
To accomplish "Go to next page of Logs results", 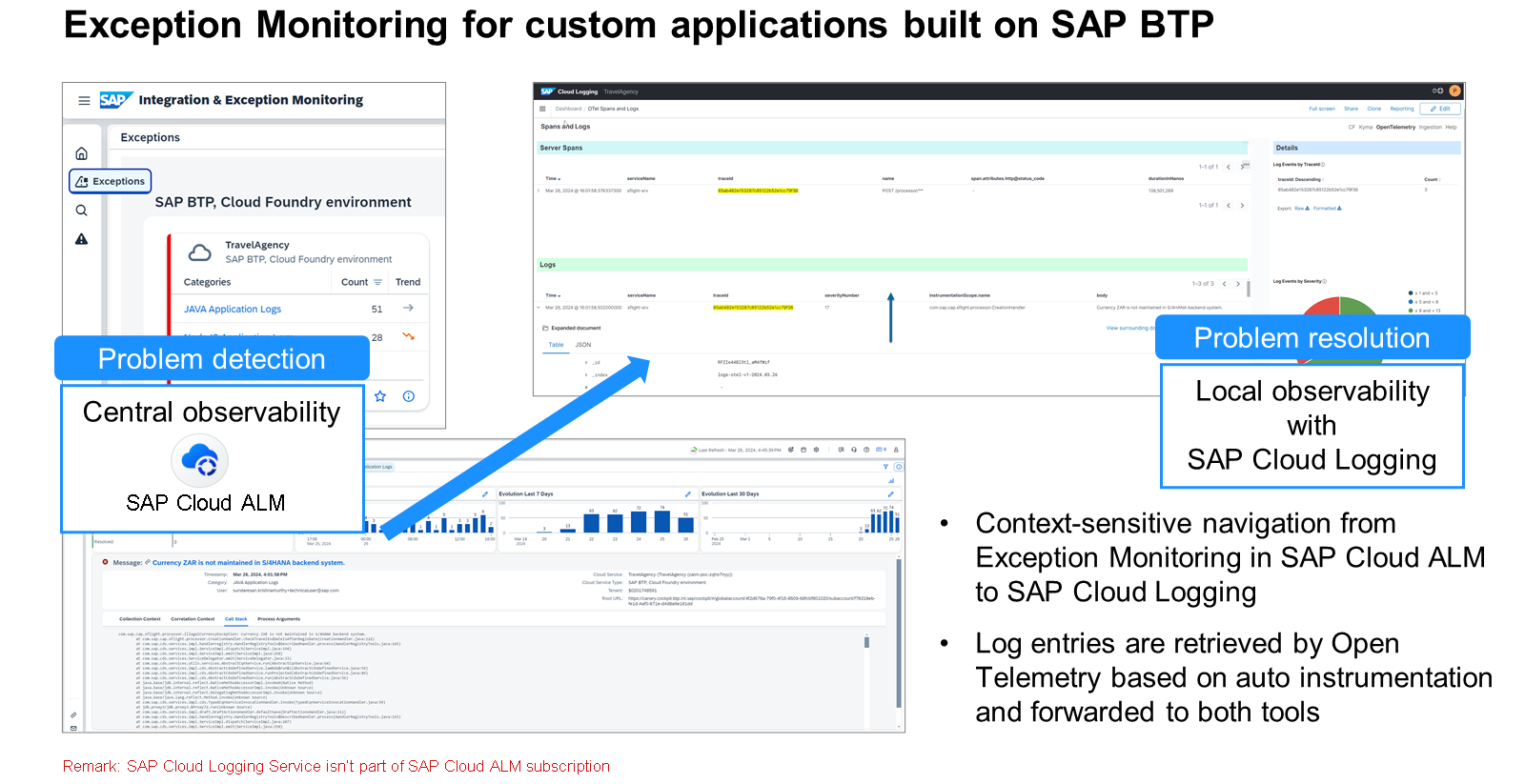I will click(x=1238, y=284).
